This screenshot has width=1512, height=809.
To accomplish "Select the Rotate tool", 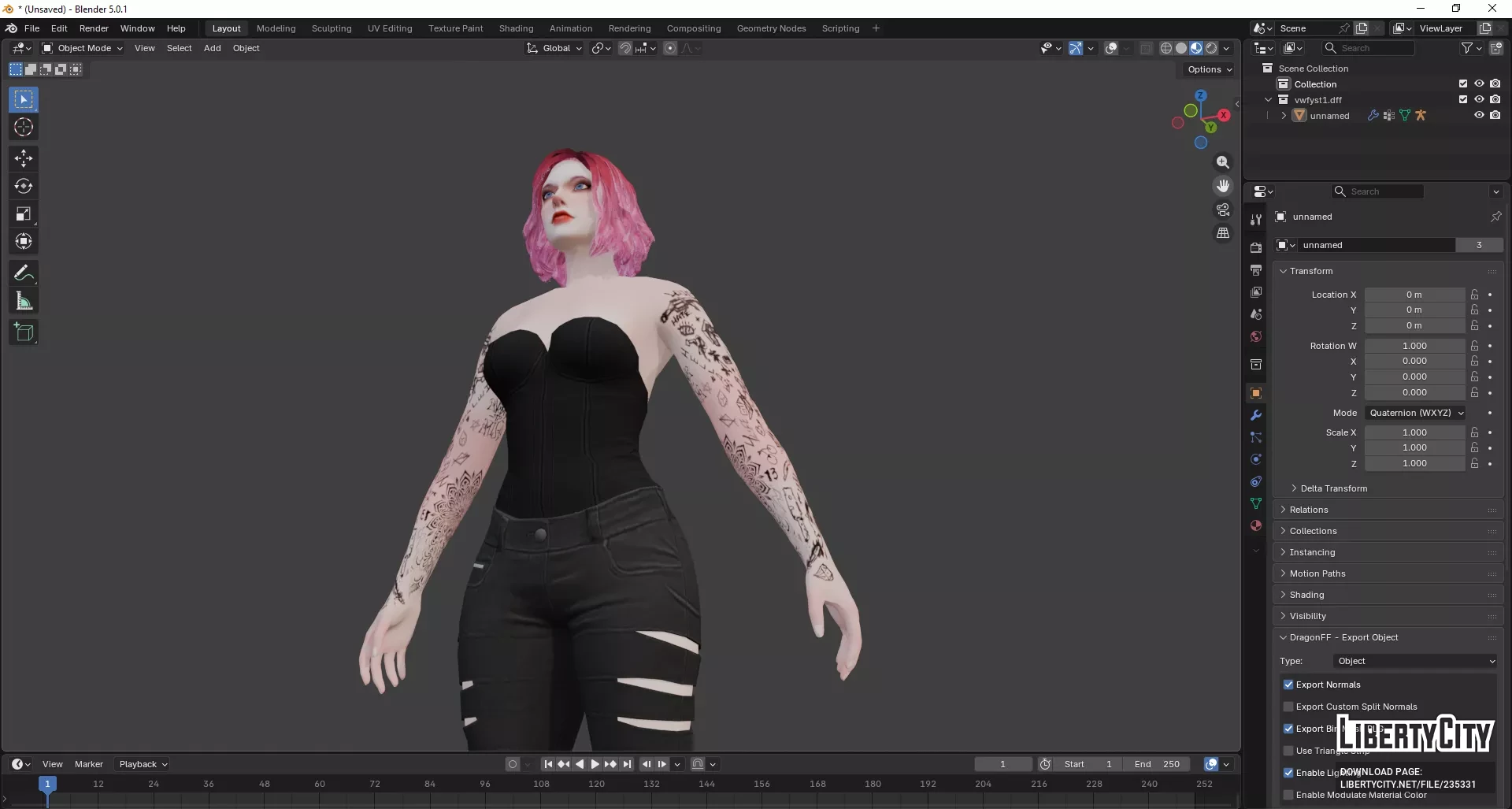I will 24,187.
